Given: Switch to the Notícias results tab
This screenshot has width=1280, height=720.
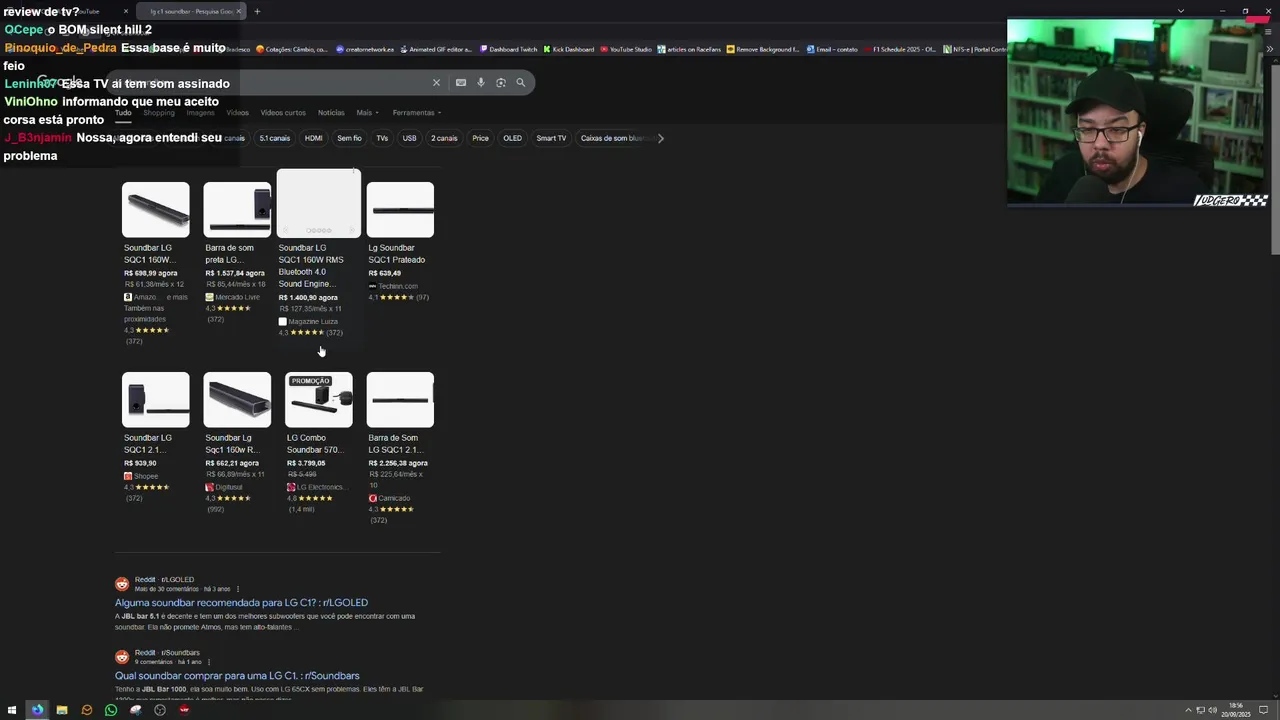Looking at the screenshot, I should [x=331, y=113].
